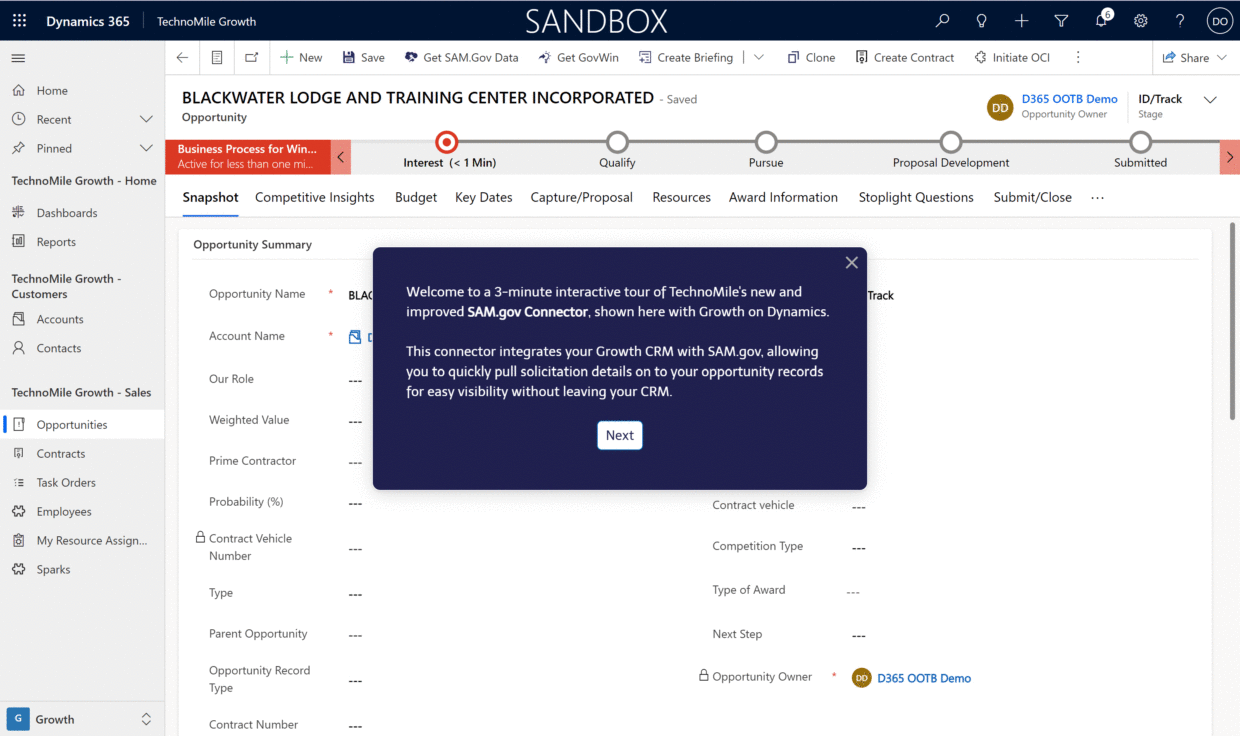1240x736 pixels.
Task: Switch to the Stoplight Questions tab
Action: coord(916,197)
